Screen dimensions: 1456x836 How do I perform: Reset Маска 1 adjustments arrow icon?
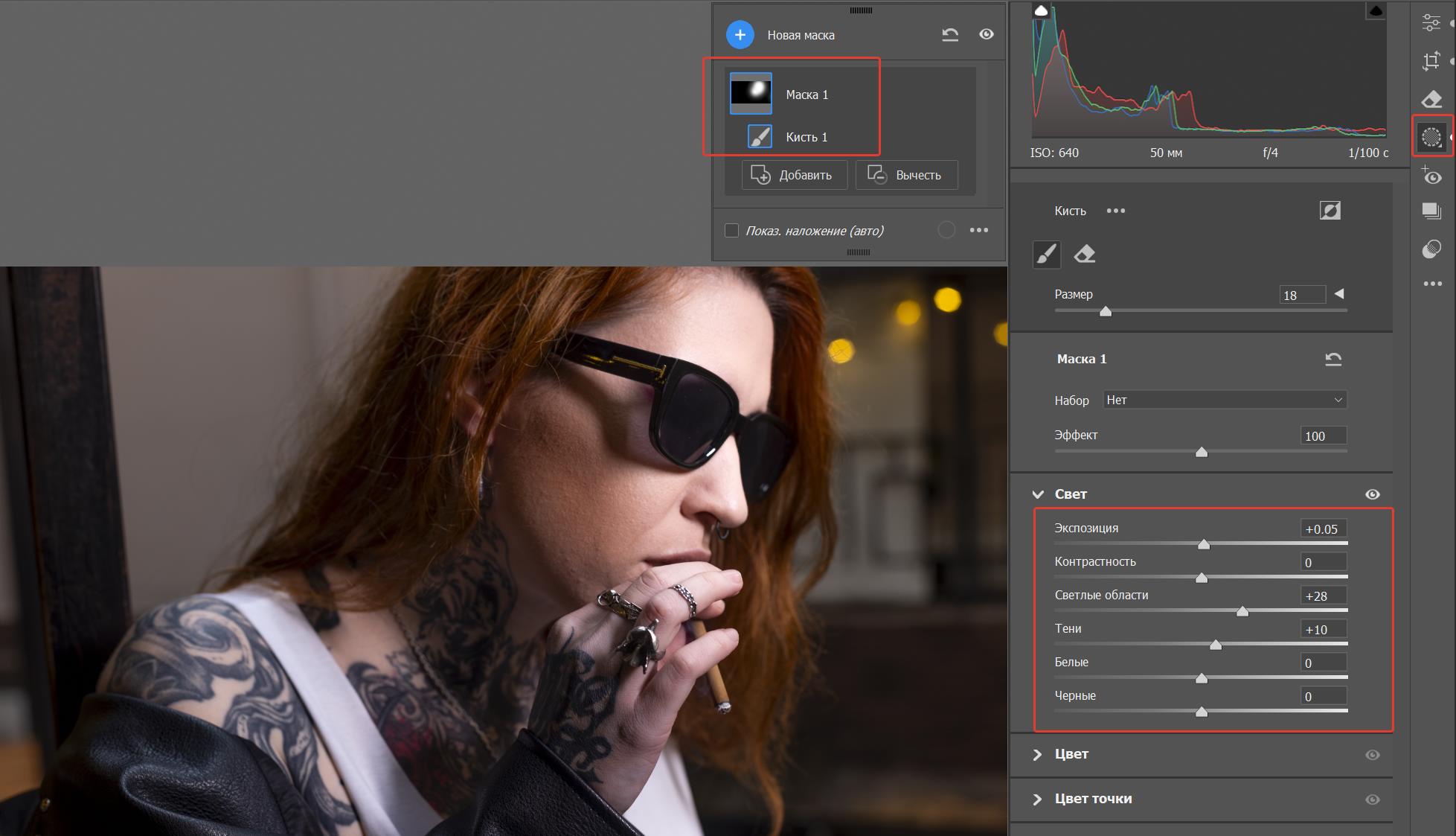point(1332,360)
